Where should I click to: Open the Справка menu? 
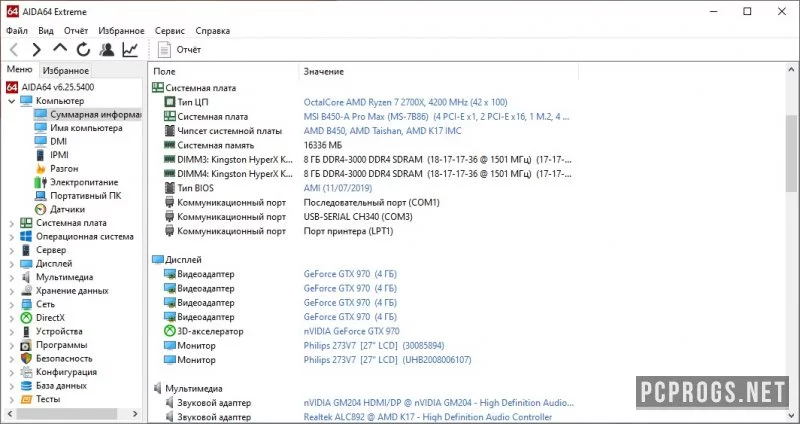coord(213,31)
